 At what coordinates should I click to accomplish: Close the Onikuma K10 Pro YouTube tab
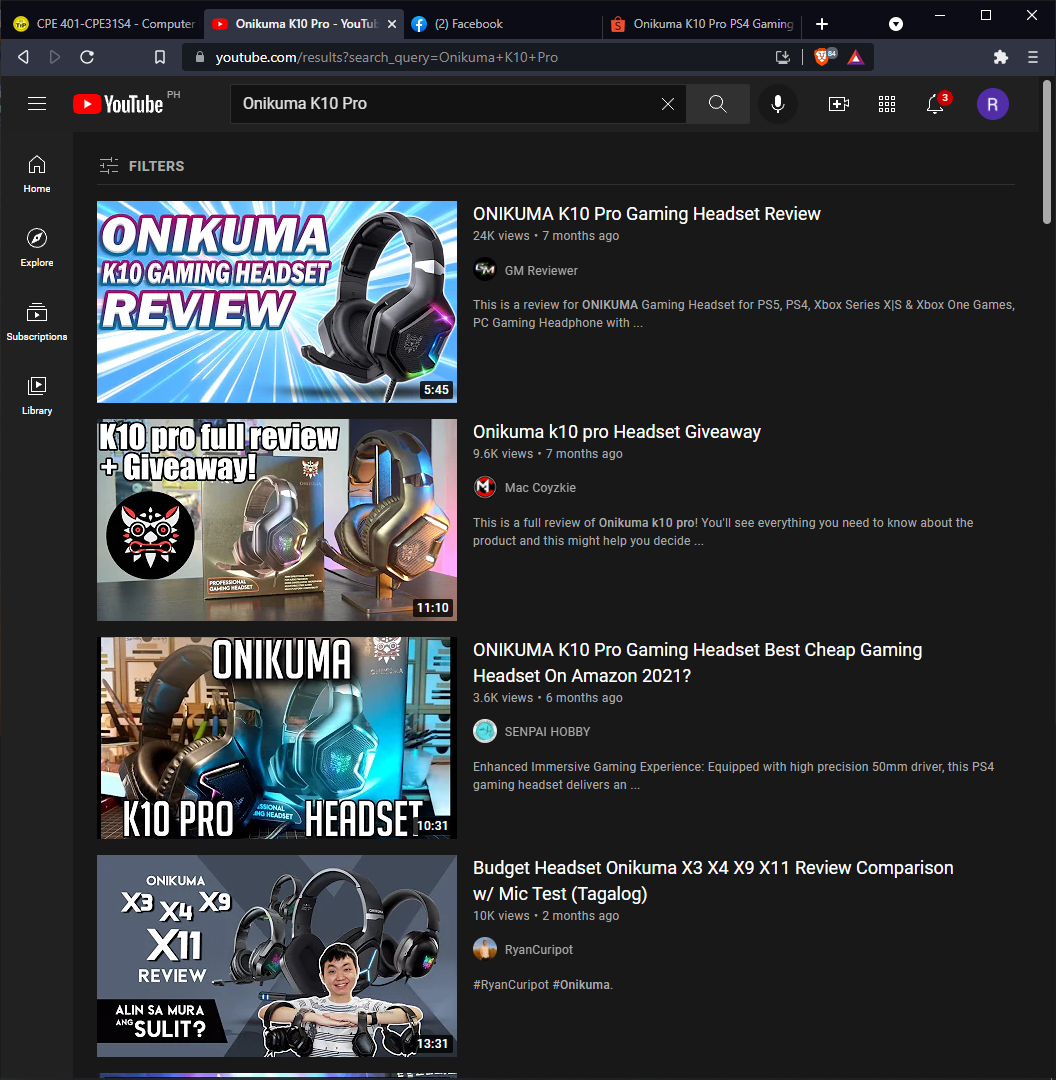pos(392,24)
